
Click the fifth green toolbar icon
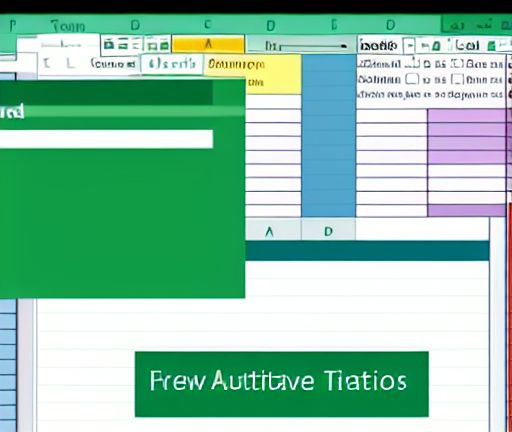pyautogui.click(x=164, y=45)
